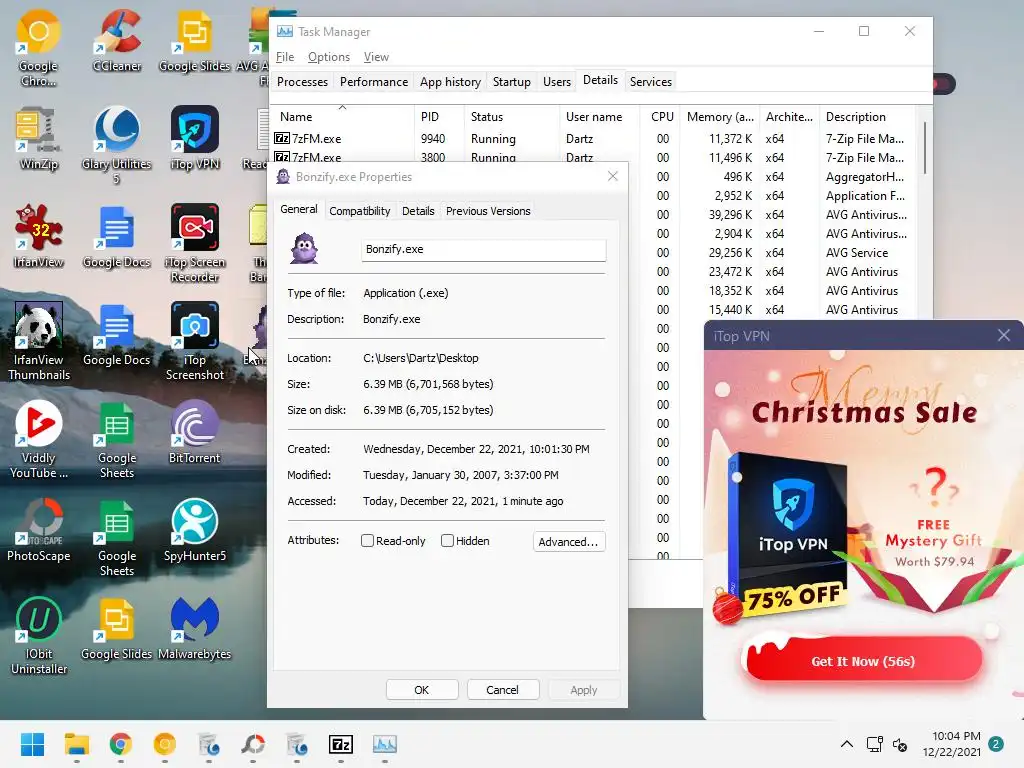Screen dimensions: 1024x768
Task: Open IrfanView Thumbnails shortcut
Action: 39,341
